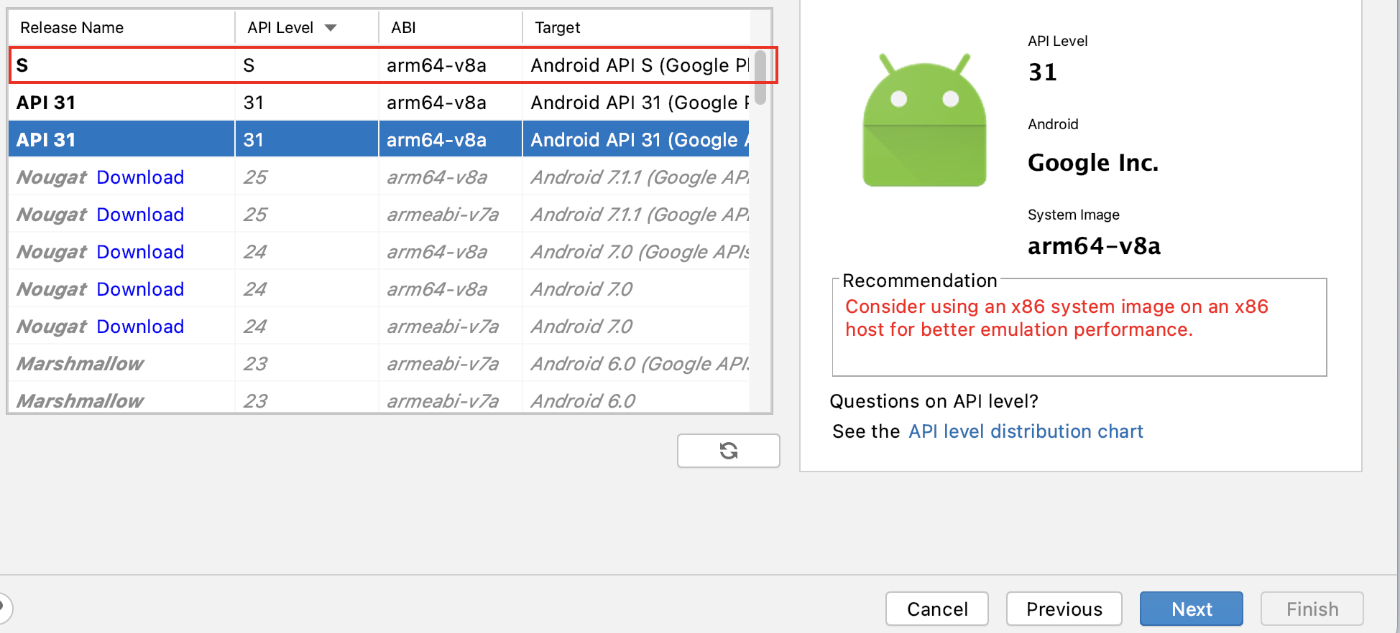Download Nougat arm64-v8a plain Android 7.0 image
The height and width of the screenshot is (633, 1400).
point(140,289)
